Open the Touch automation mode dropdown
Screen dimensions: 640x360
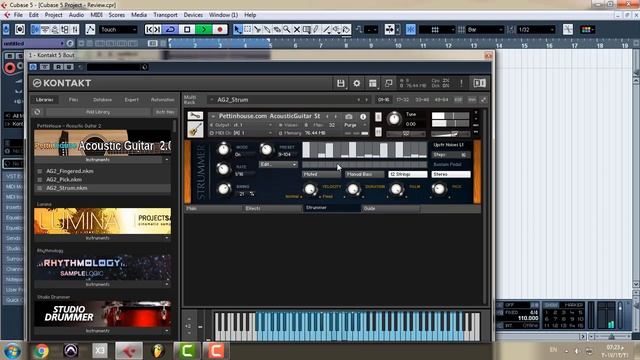pyautogui.click(x=118, y=30)
